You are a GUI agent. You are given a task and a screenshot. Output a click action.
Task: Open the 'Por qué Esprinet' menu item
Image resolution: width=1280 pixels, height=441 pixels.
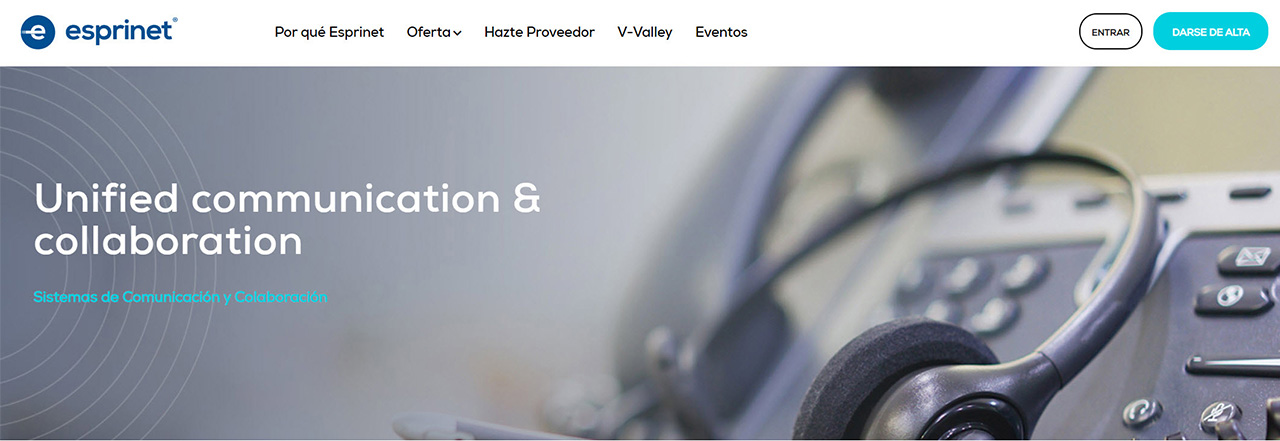pos(329,32)
